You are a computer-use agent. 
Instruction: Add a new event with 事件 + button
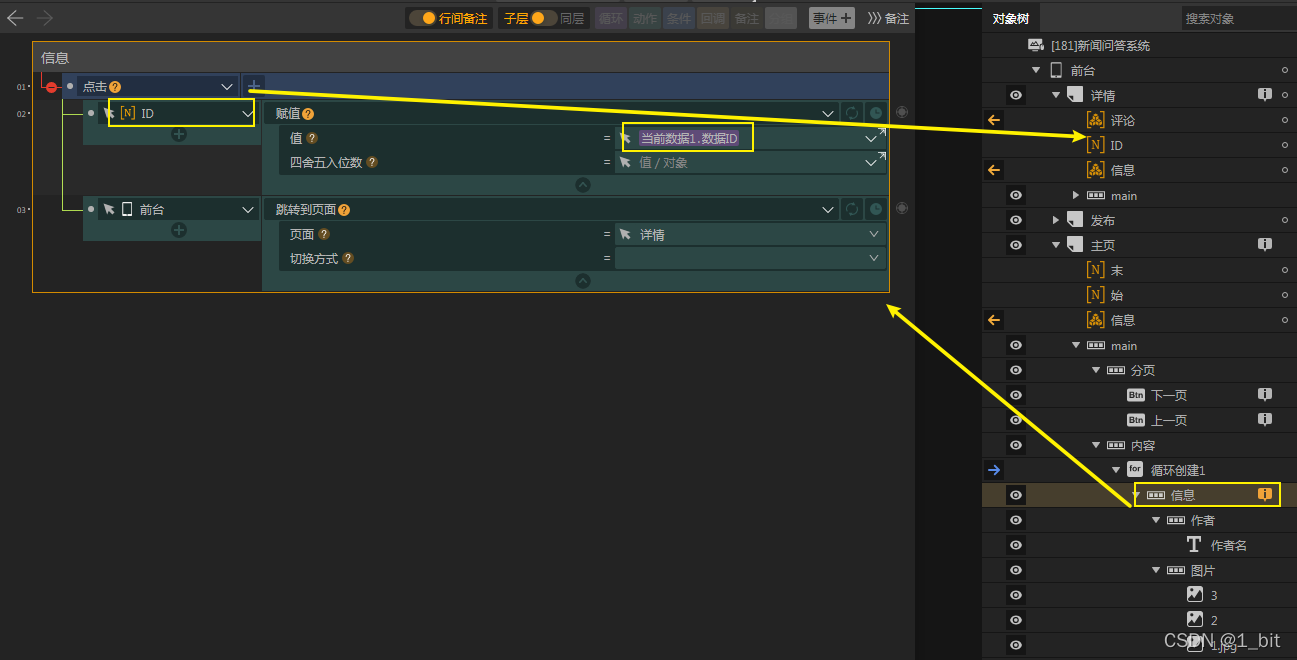pos(832,18)
